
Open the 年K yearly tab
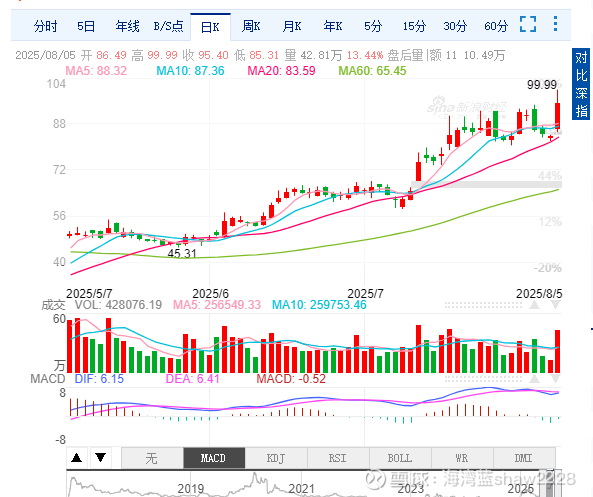coord(333,26)
